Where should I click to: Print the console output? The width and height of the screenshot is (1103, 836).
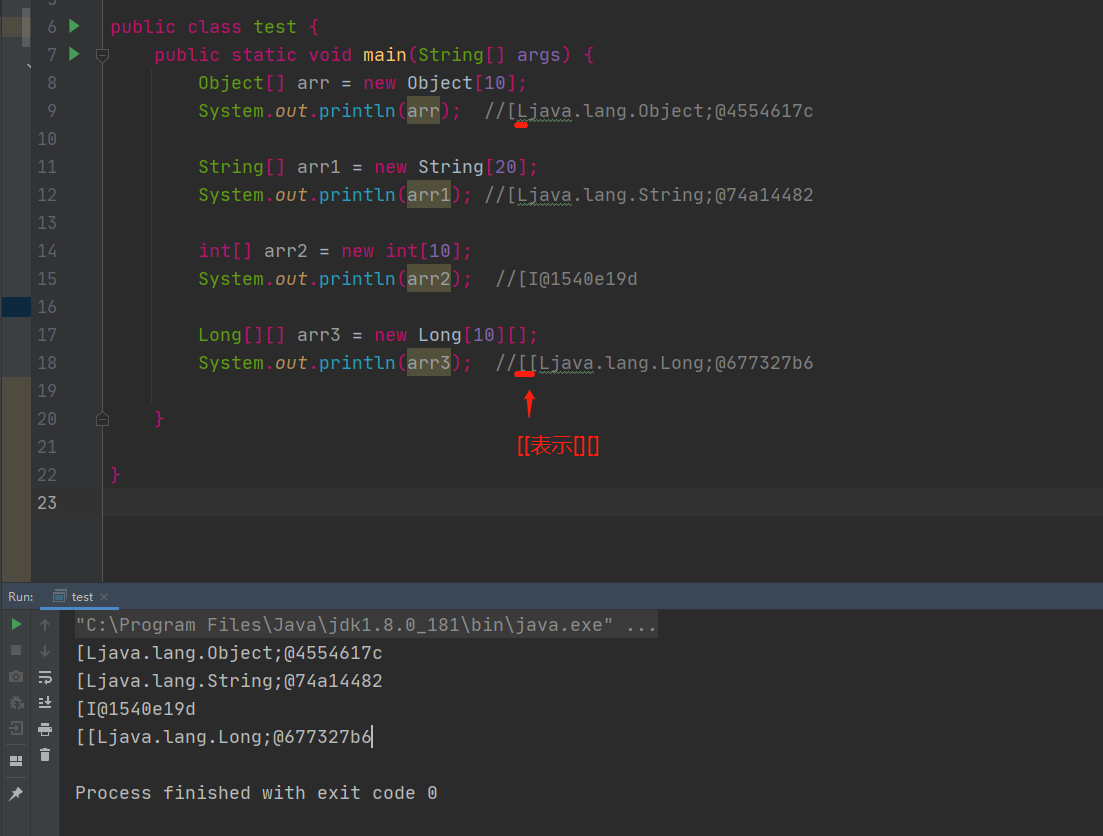(x=45, y=729)
